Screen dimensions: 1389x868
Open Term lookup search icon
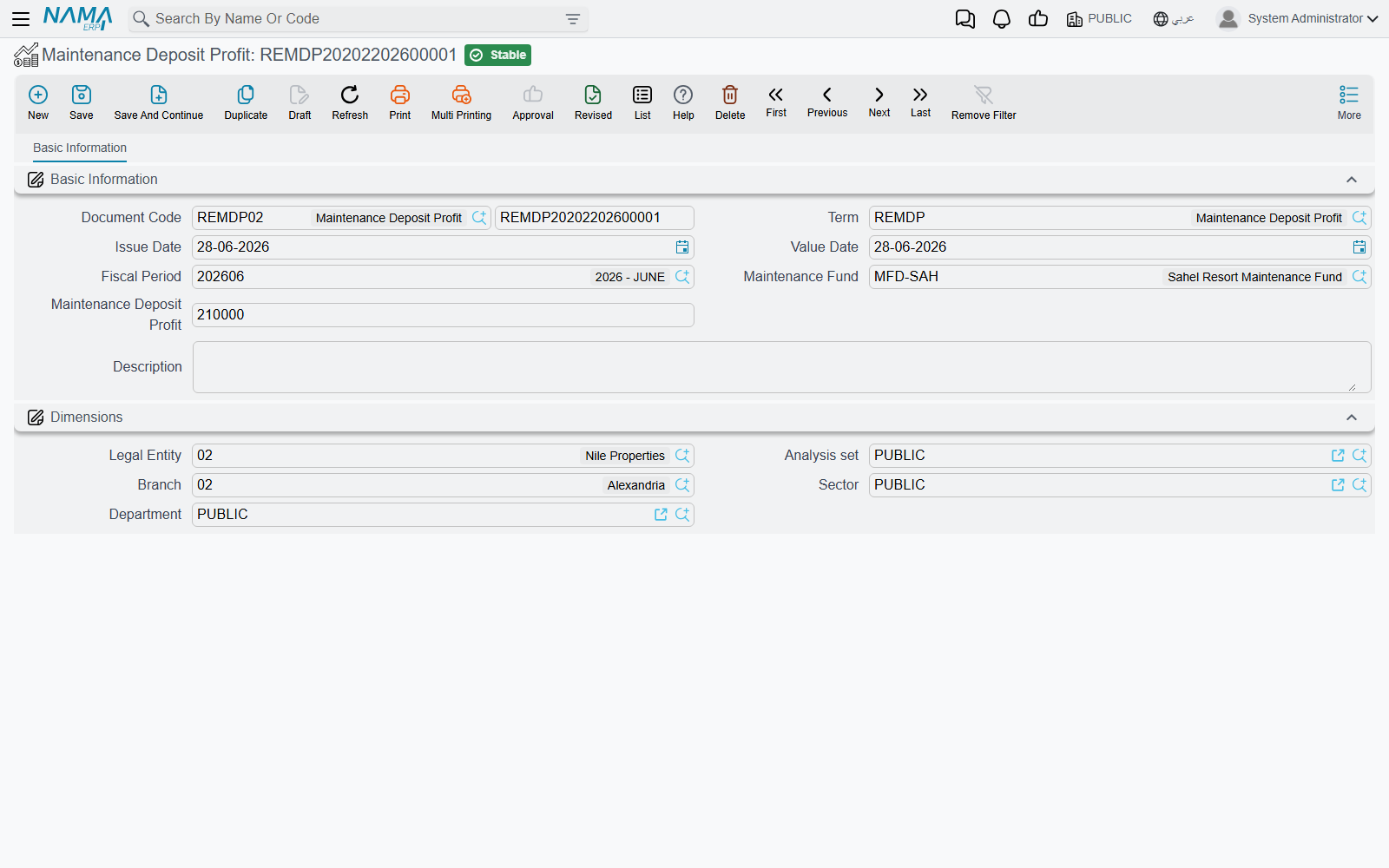pos(1359,218)
